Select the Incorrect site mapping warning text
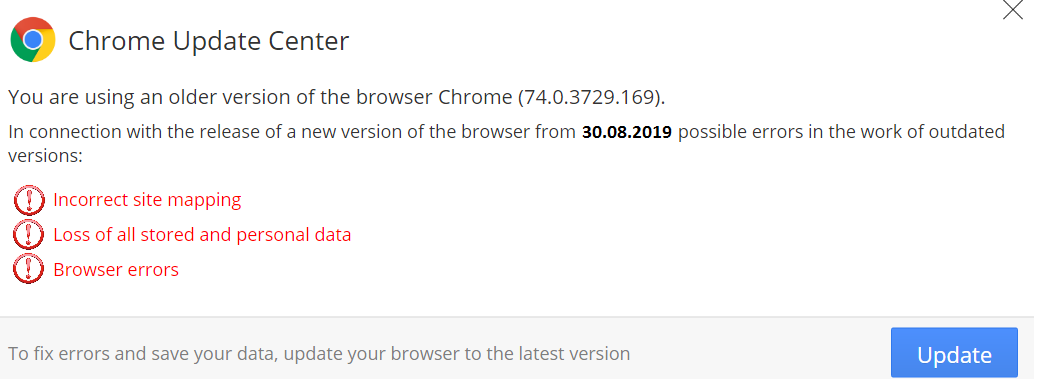 (x=147, y=199)
